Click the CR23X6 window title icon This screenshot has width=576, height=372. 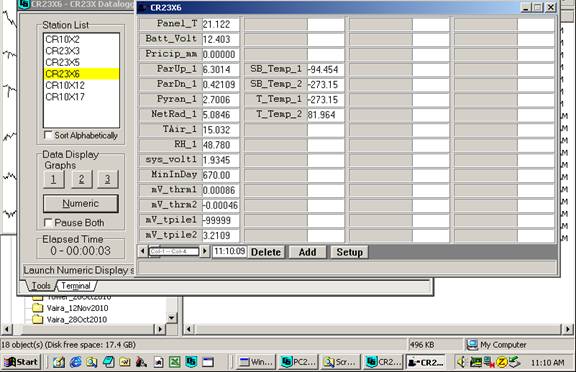(143, 8)
